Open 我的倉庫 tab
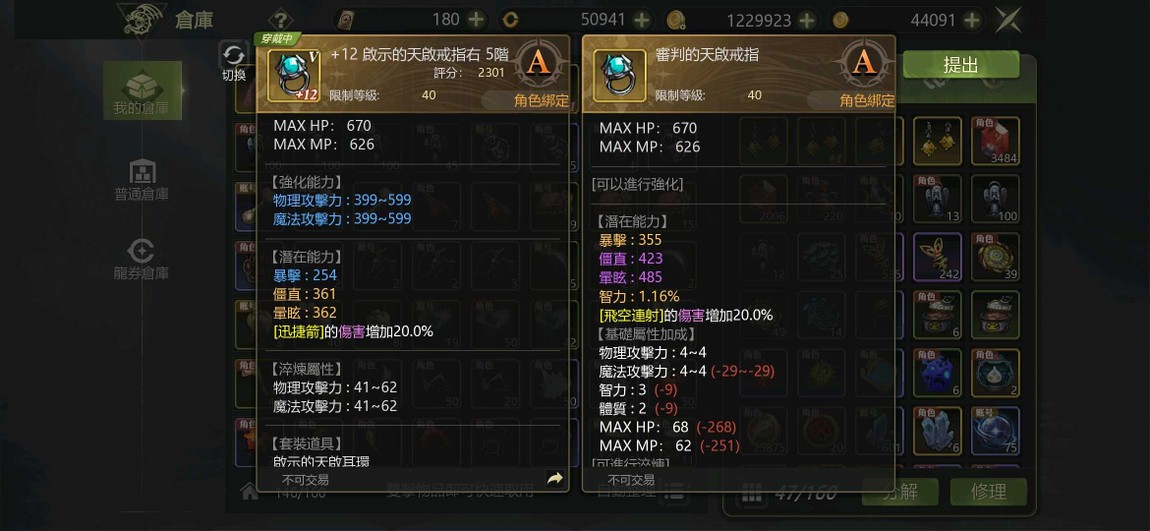 pos(142,91)
